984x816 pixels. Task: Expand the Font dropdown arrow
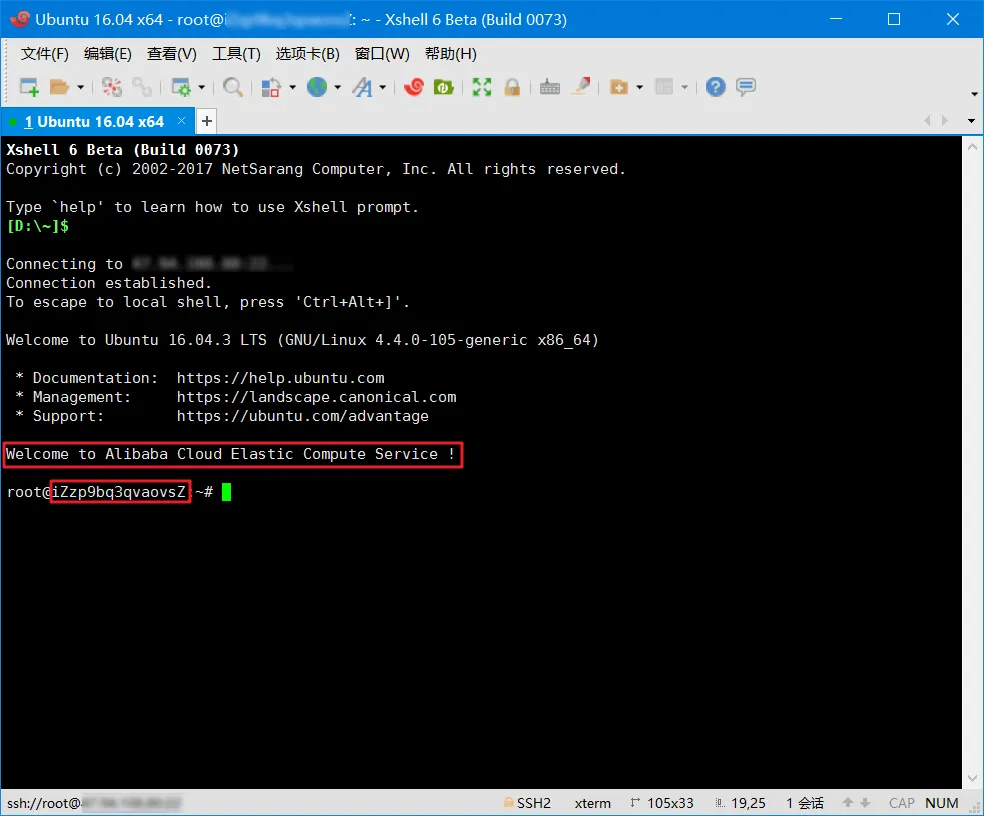point(383,87)
